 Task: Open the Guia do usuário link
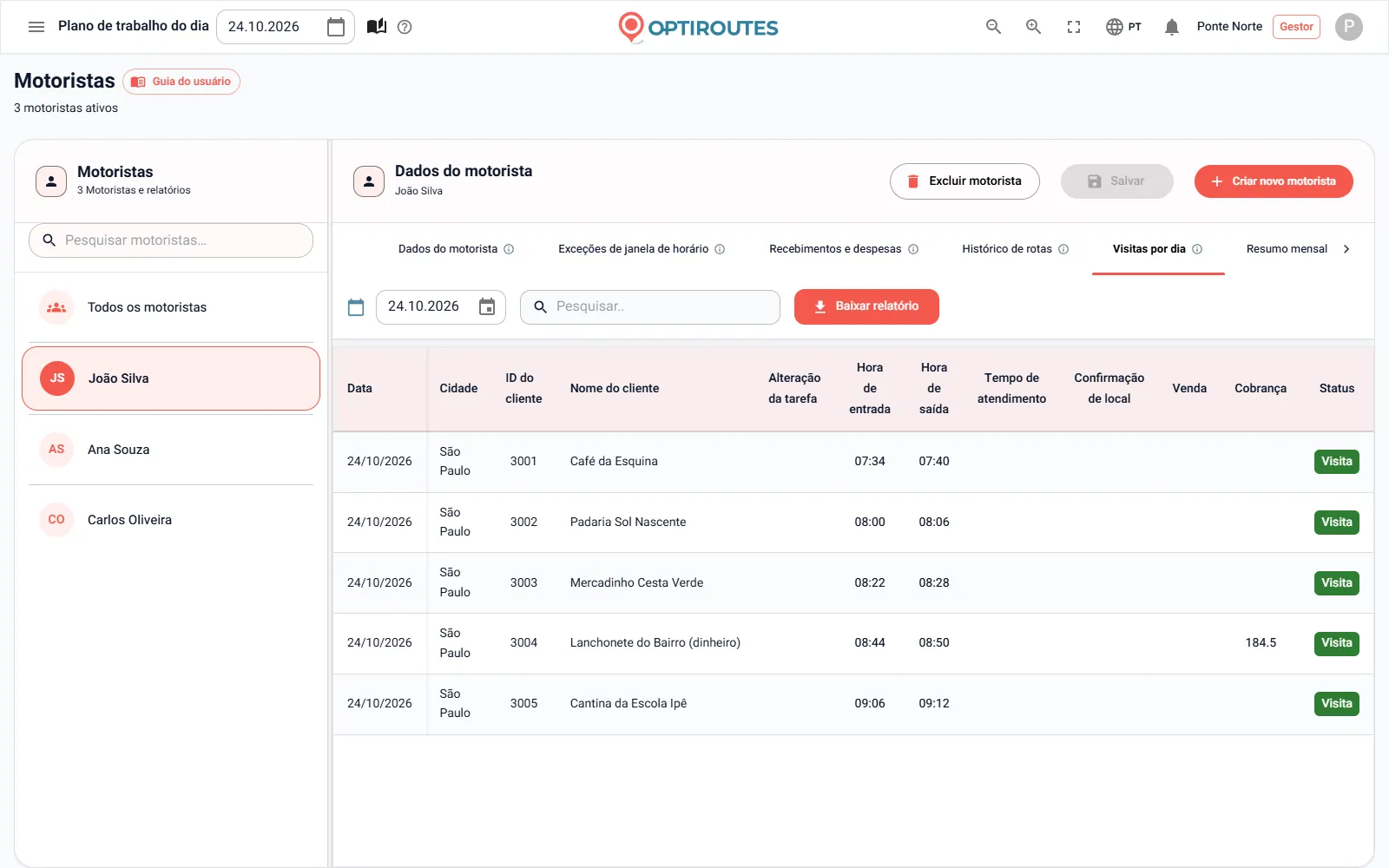coord(181,82)
